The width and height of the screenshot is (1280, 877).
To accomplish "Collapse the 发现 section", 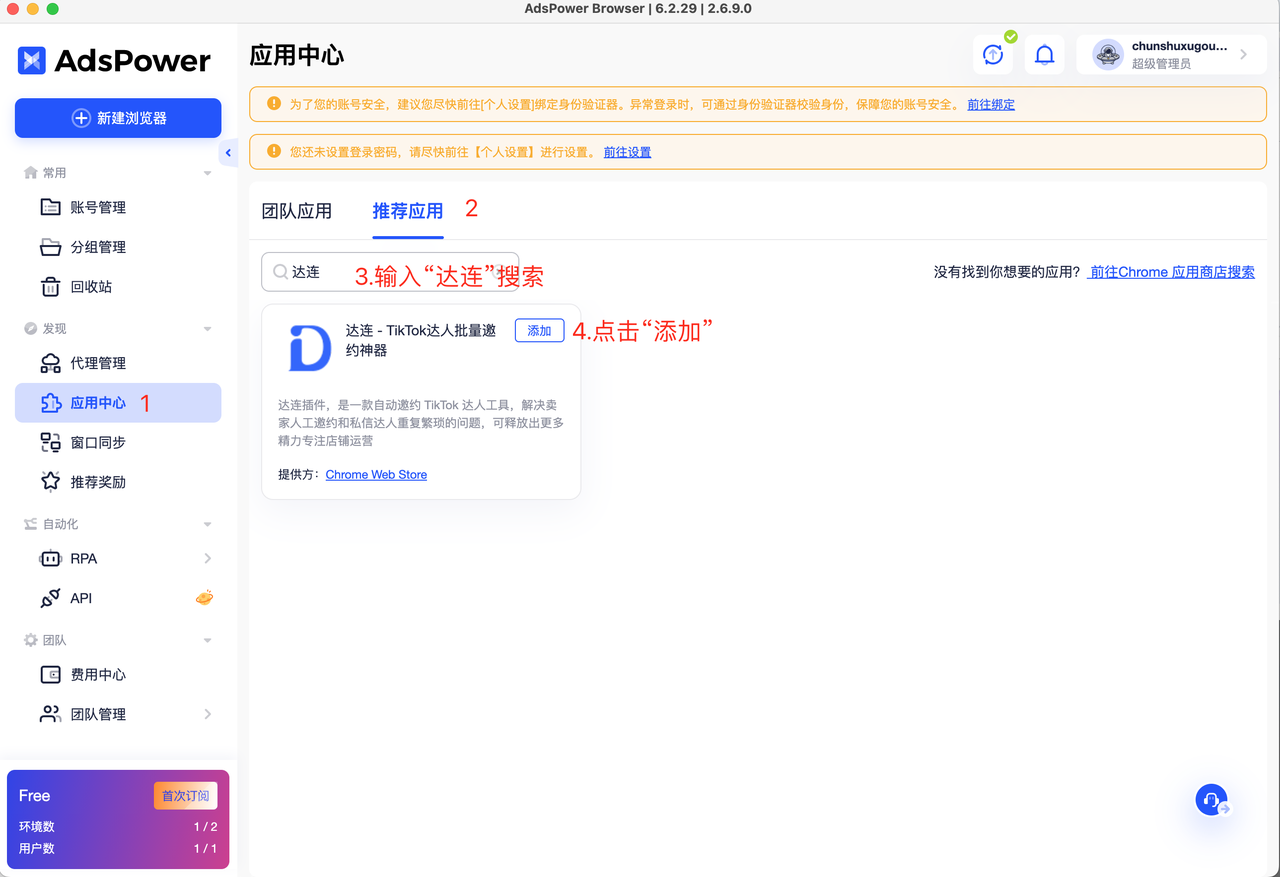I will (208, 329).
